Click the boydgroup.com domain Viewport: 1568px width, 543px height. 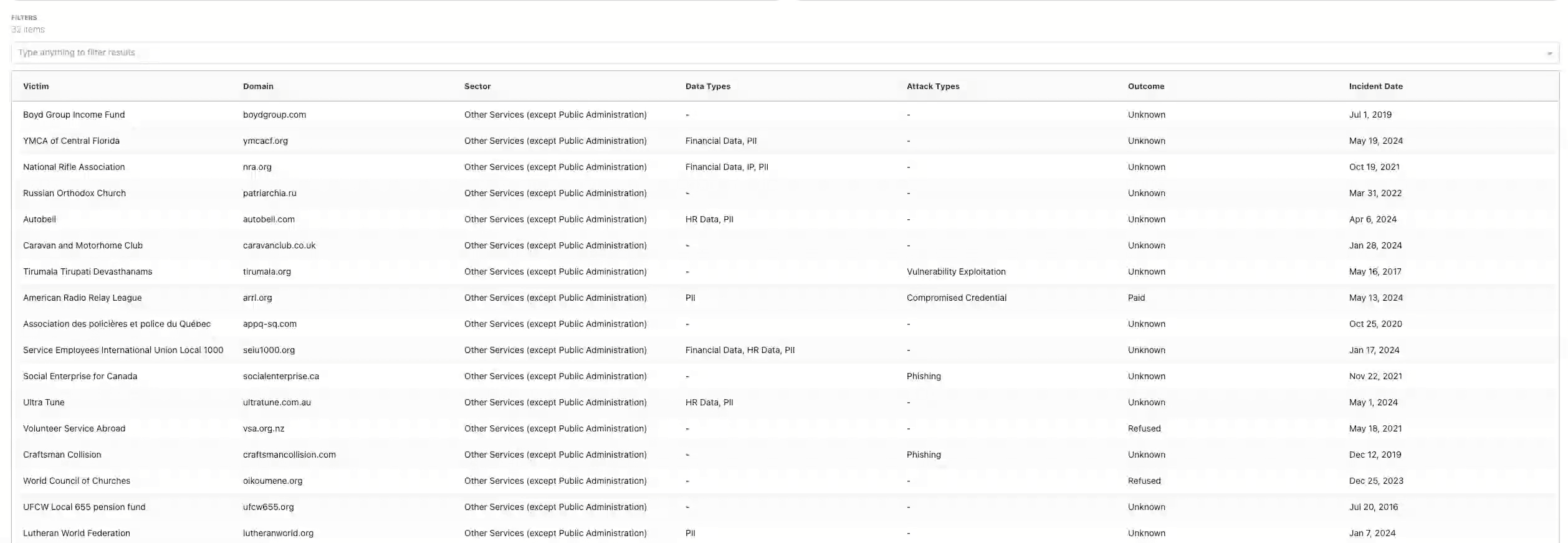275,115
